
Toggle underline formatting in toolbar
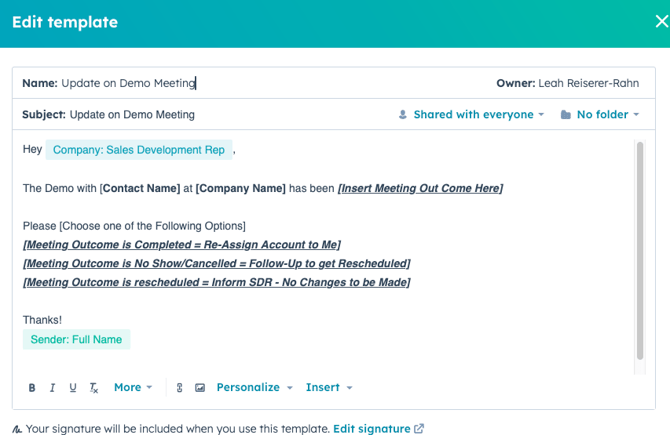click(73, 388)
